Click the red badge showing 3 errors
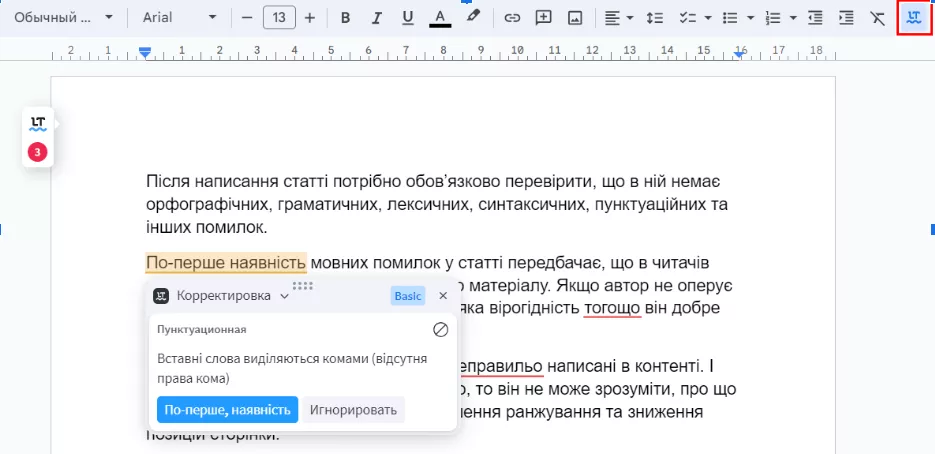Viewport: 935px width, 454px height. click(x=38, y=153)
